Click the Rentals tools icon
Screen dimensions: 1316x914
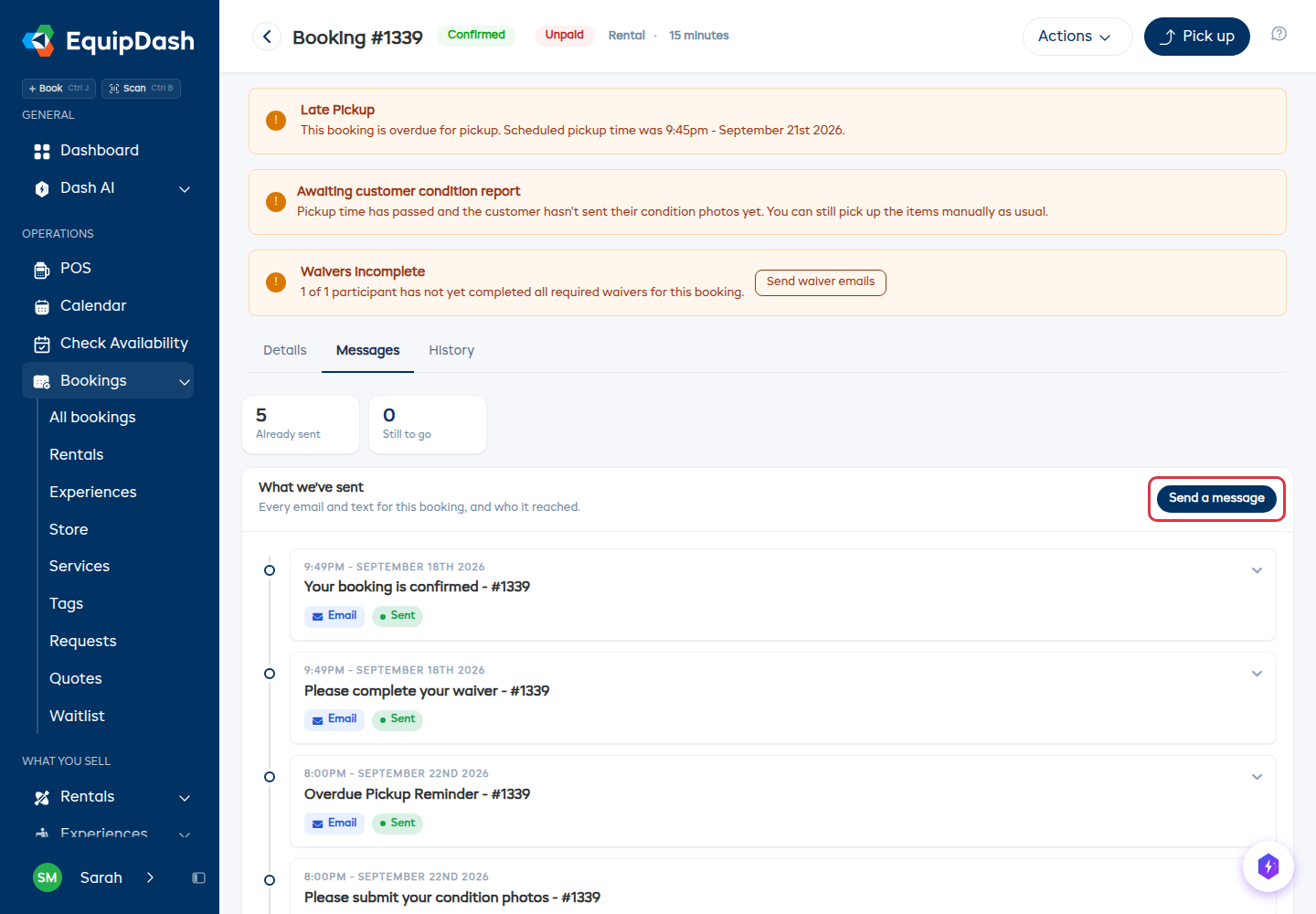coord(42,797)
